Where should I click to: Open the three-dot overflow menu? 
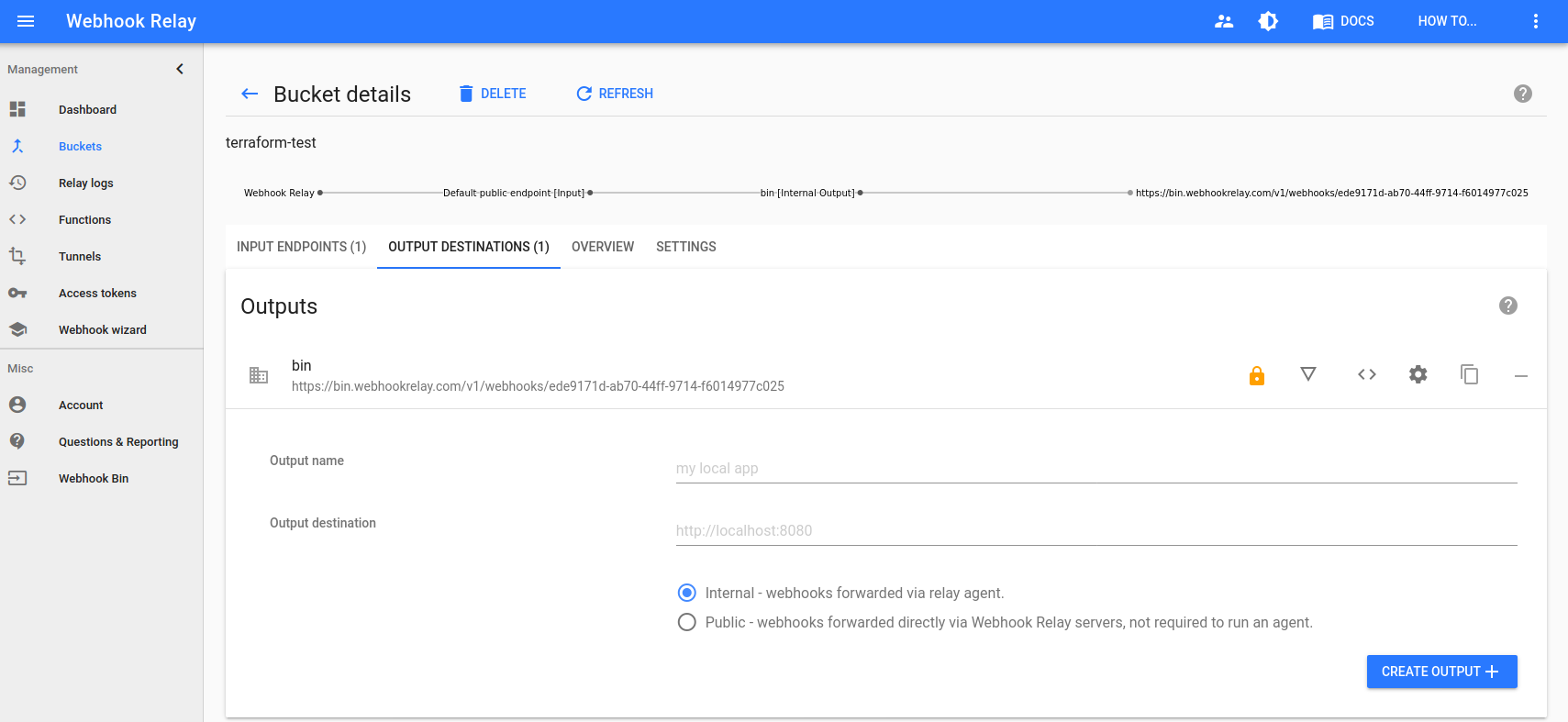click(x=1536, y=21)
